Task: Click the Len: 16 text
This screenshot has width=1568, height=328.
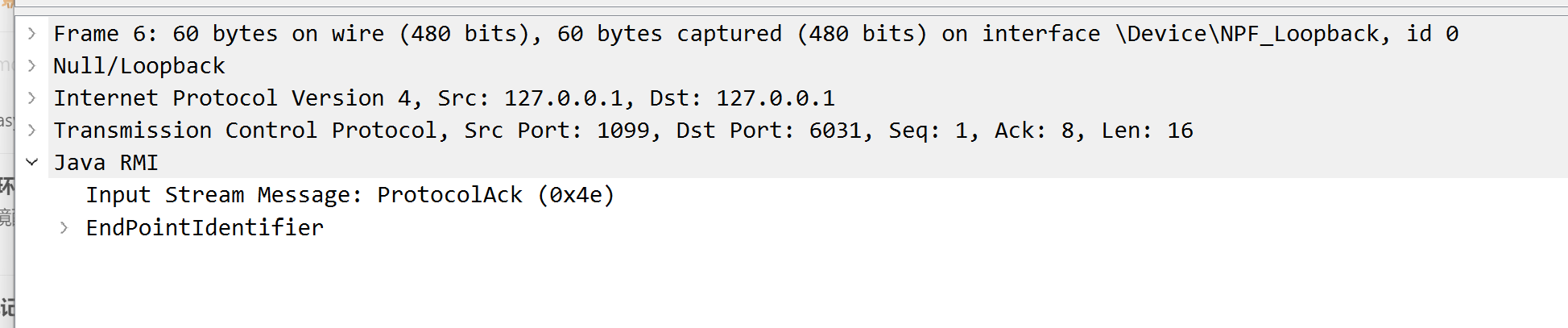Action: [x=1147, y=130]
